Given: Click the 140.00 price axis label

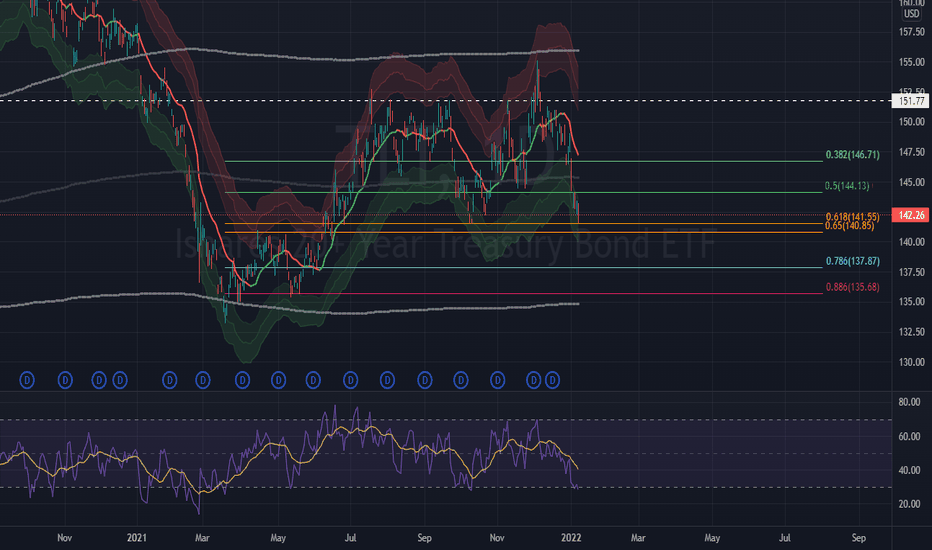Looking at the screenshot, I should click(911, 242).
